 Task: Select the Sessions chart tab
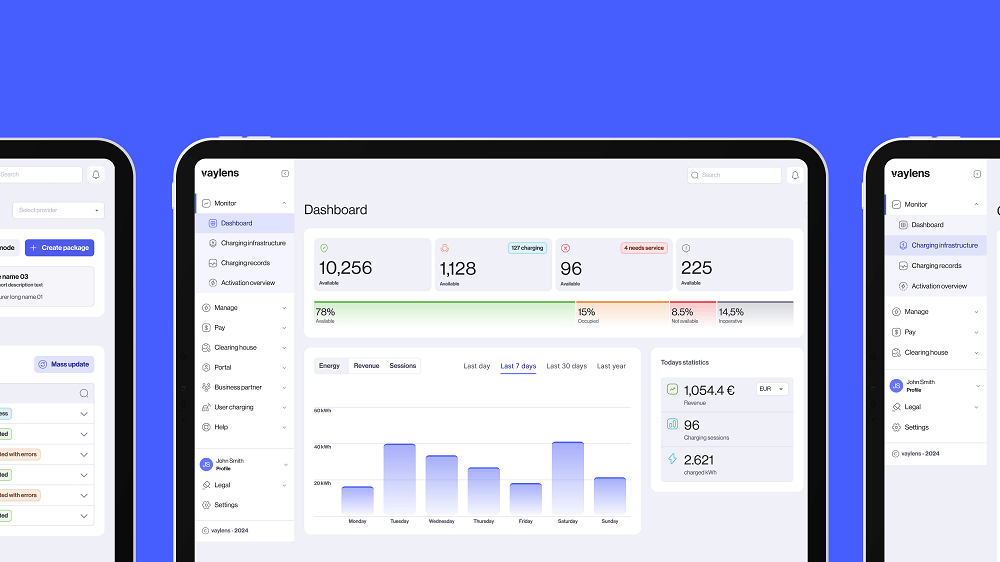click(x=402, y=366)
